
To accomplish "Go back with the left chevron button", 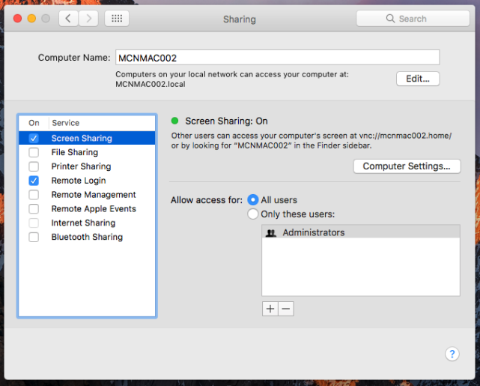I will pyautogui.click(x=69, y=18).
